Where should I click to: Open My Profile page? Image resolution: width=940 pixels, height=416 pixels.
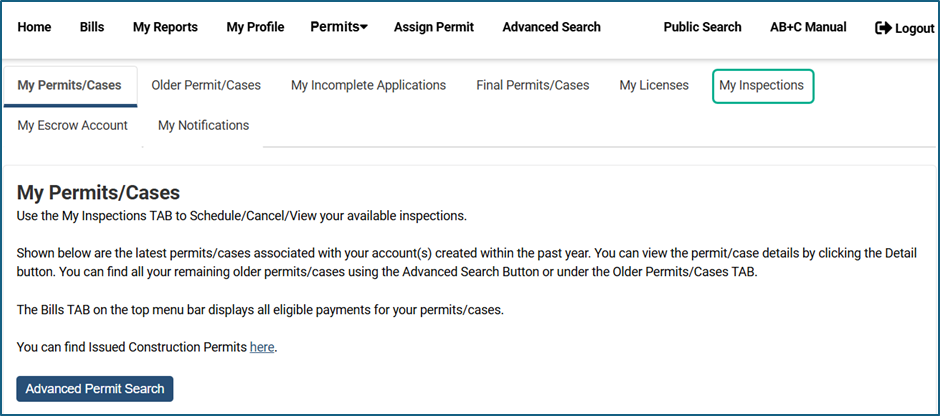coord(255,27)
